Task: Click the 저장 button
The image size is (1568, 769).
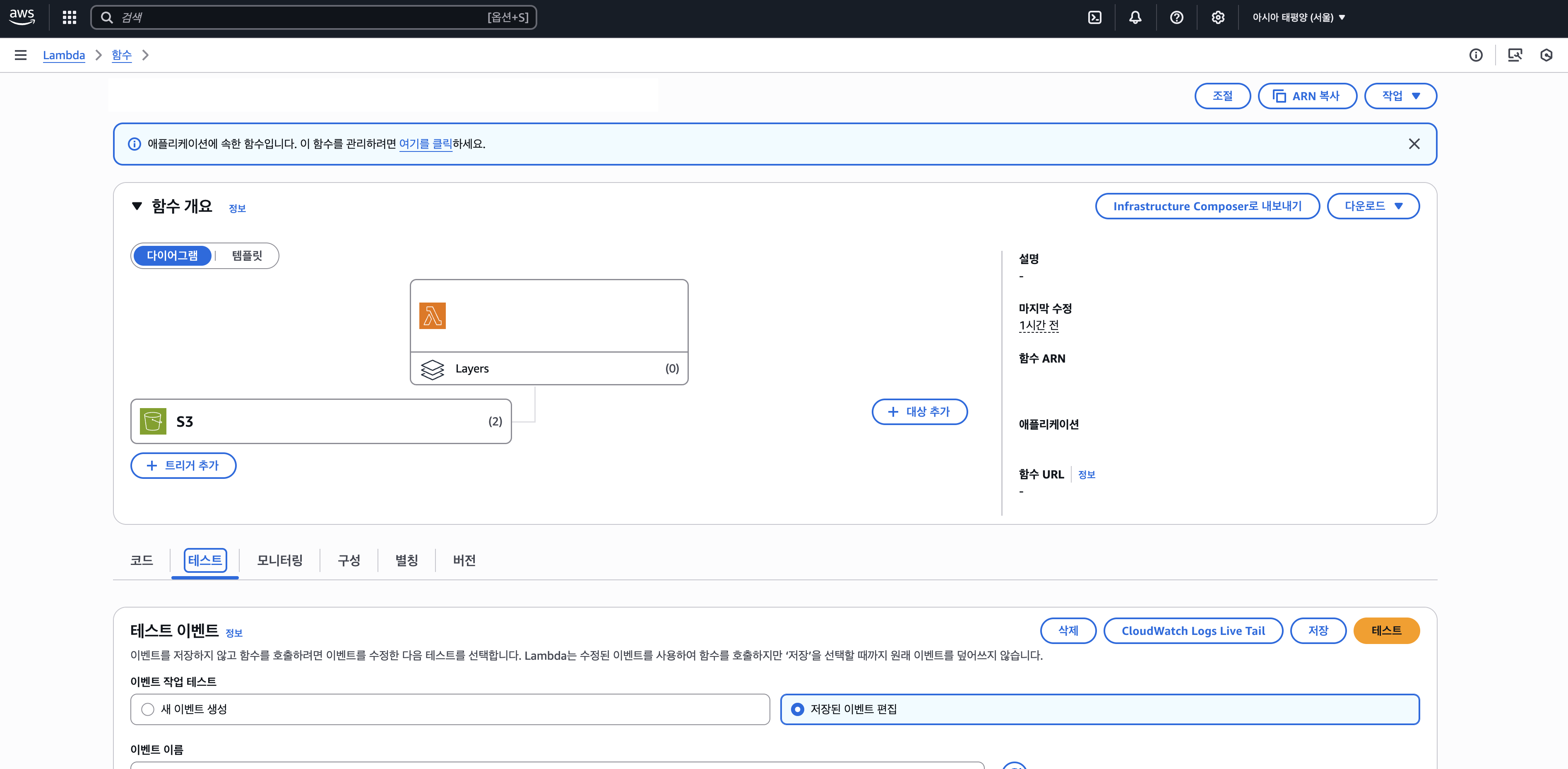Action: click(1318, 631)
